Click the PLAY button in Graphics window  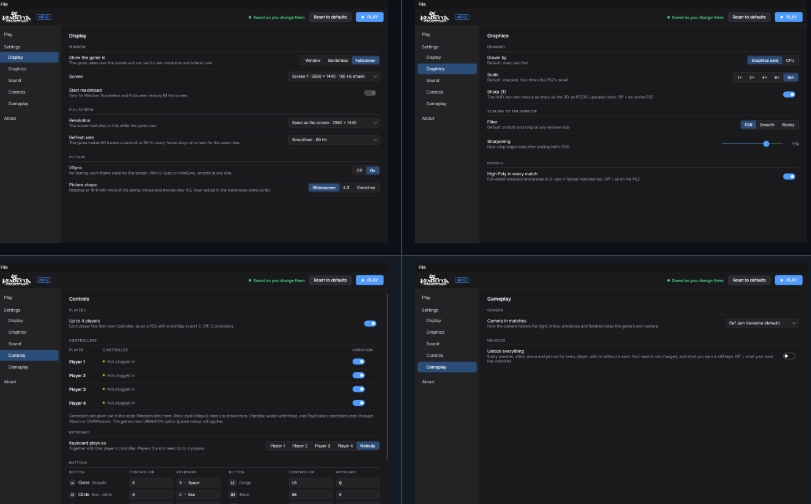788,17
